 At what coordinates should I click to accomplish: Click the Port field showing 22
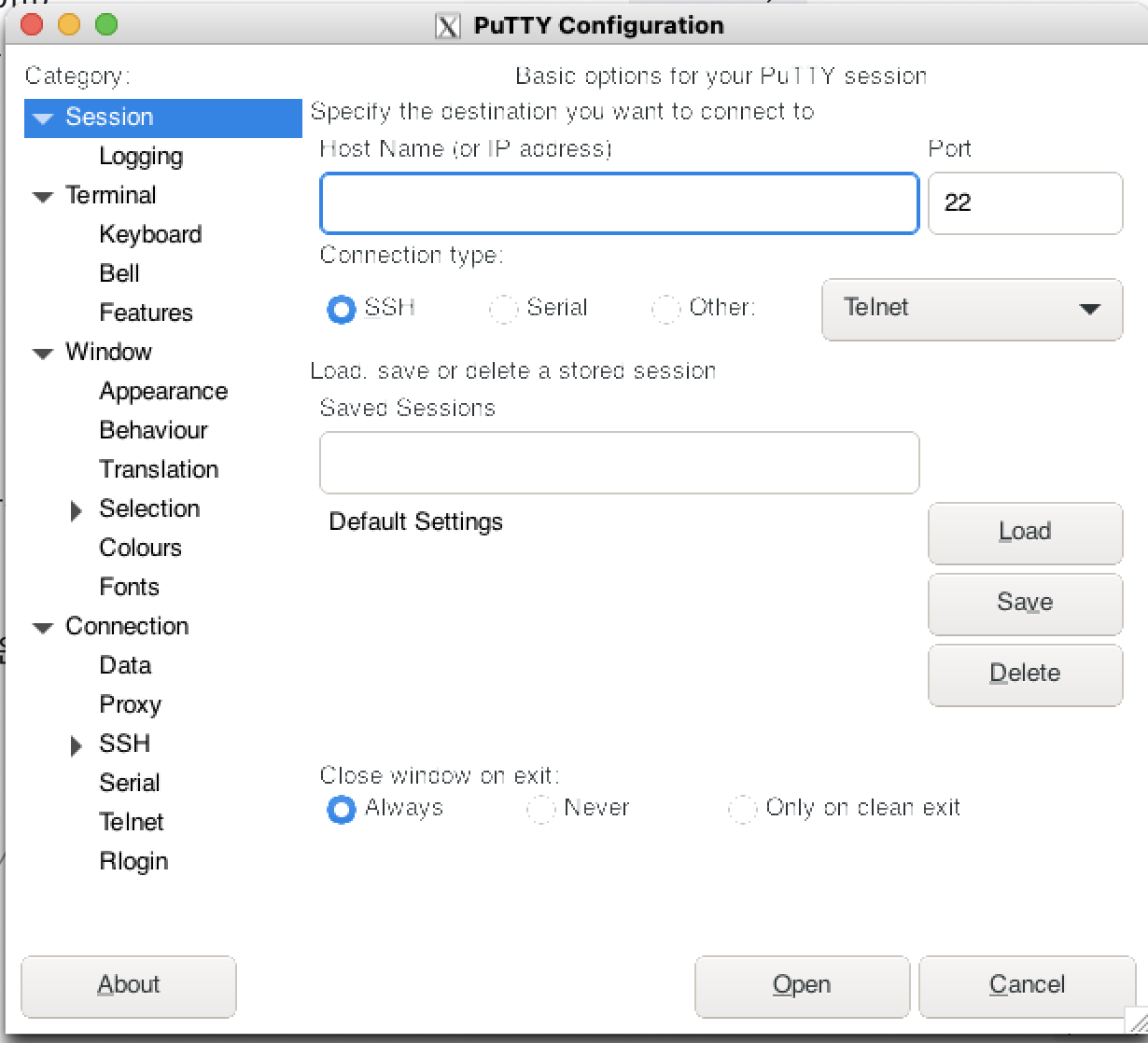[1025, 203]
